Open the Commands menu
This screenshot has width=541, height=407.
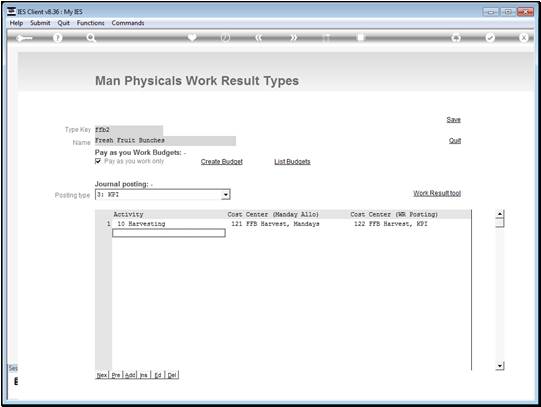128,23
